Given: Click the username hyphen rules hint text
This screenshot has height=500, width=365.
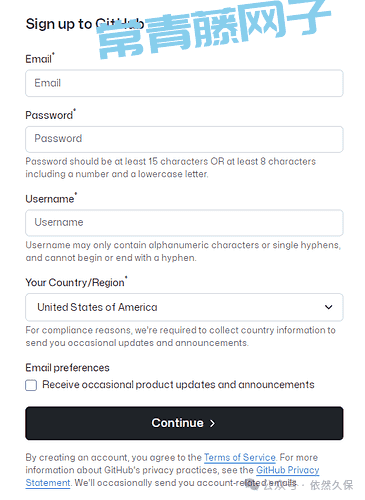Looking at the screenshot, I should point(183,251).
